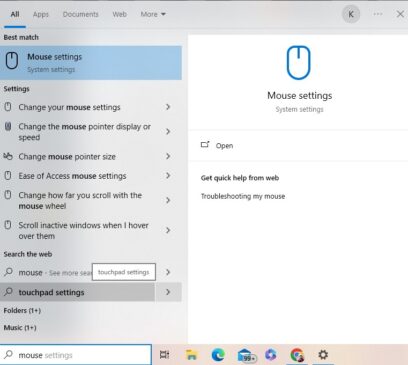Select mouse See more search results

tap(77, 272)
